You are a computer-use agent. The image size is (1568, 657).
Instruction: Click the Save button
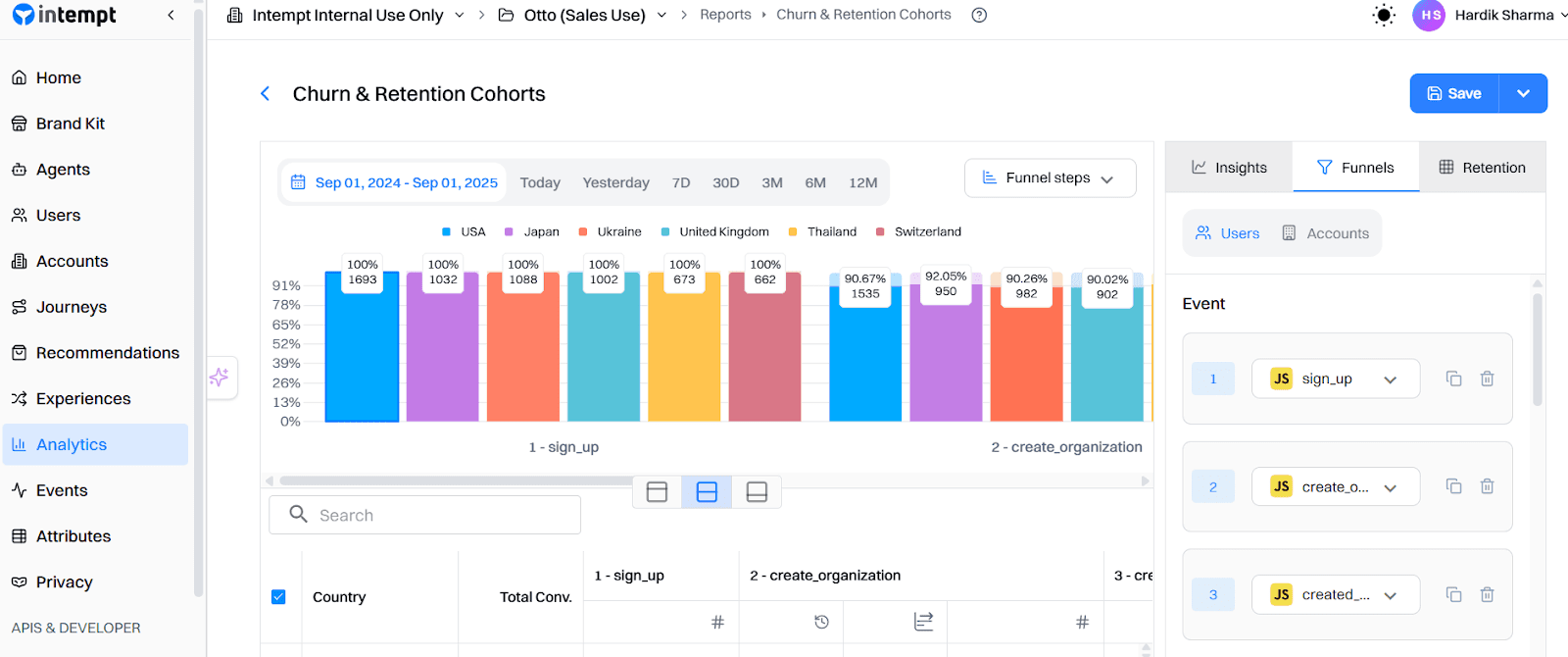1454,93
